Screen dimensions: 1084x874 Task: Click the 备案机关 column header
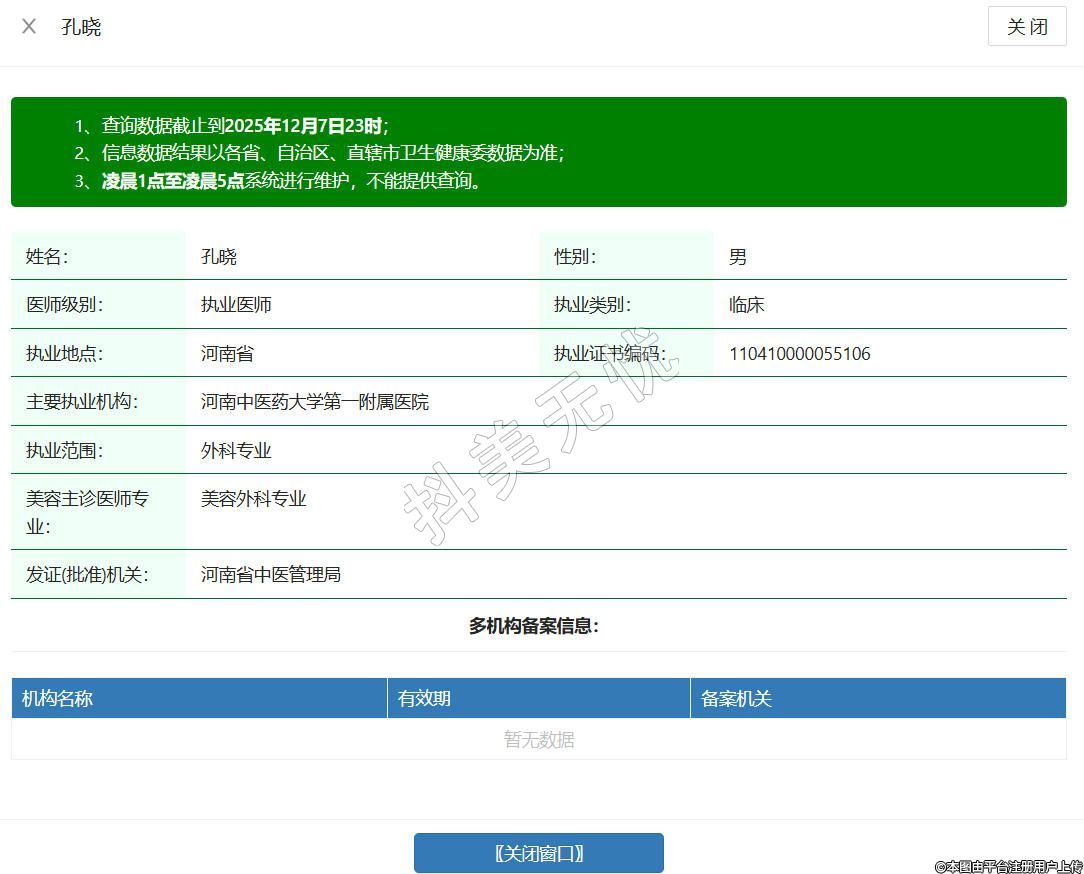pyautogui.click(x=736, y=698)
